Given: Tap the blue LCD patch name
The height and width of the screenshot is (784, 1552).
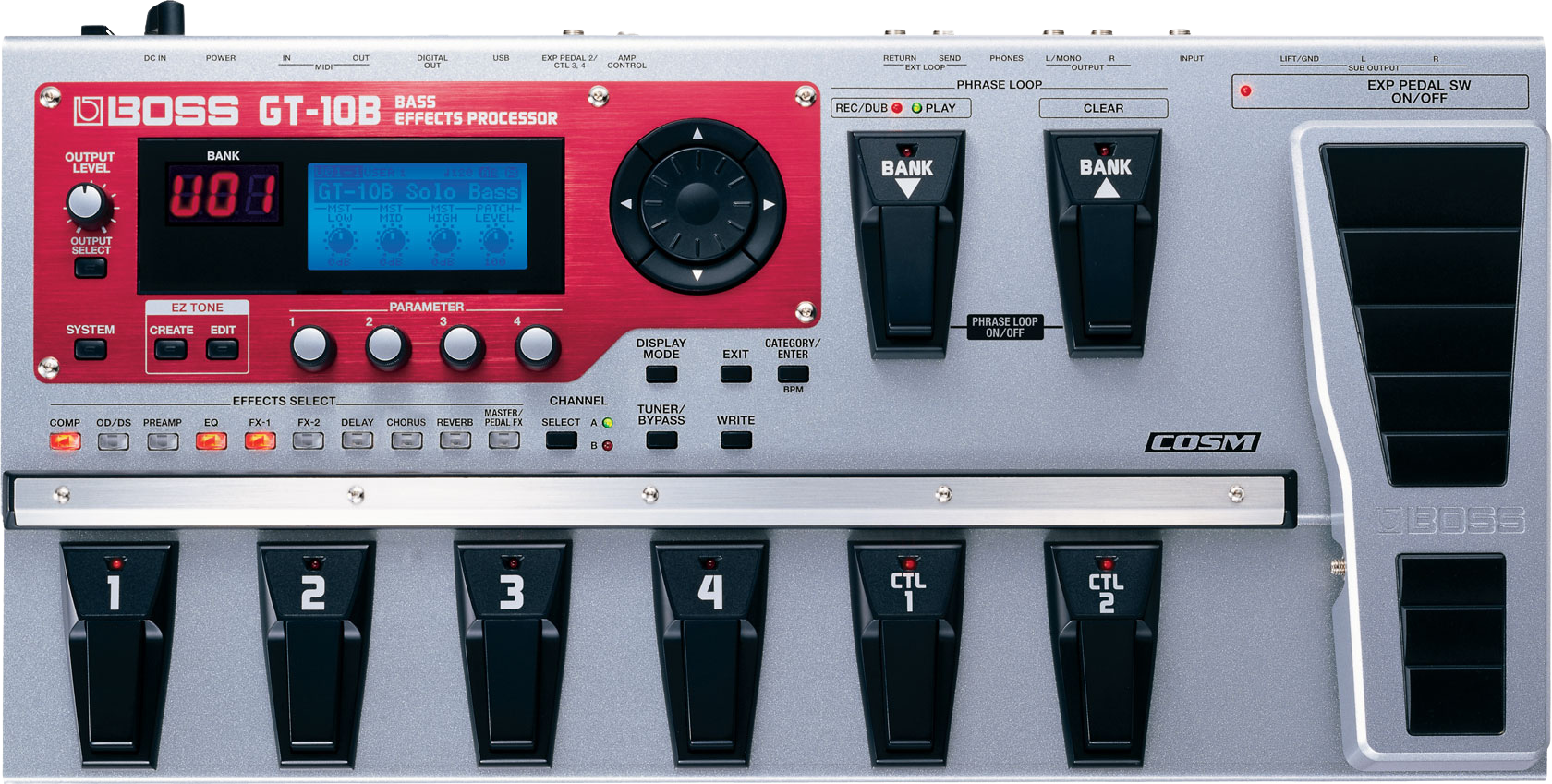Looking at the screenshot, I should (417, 192).
